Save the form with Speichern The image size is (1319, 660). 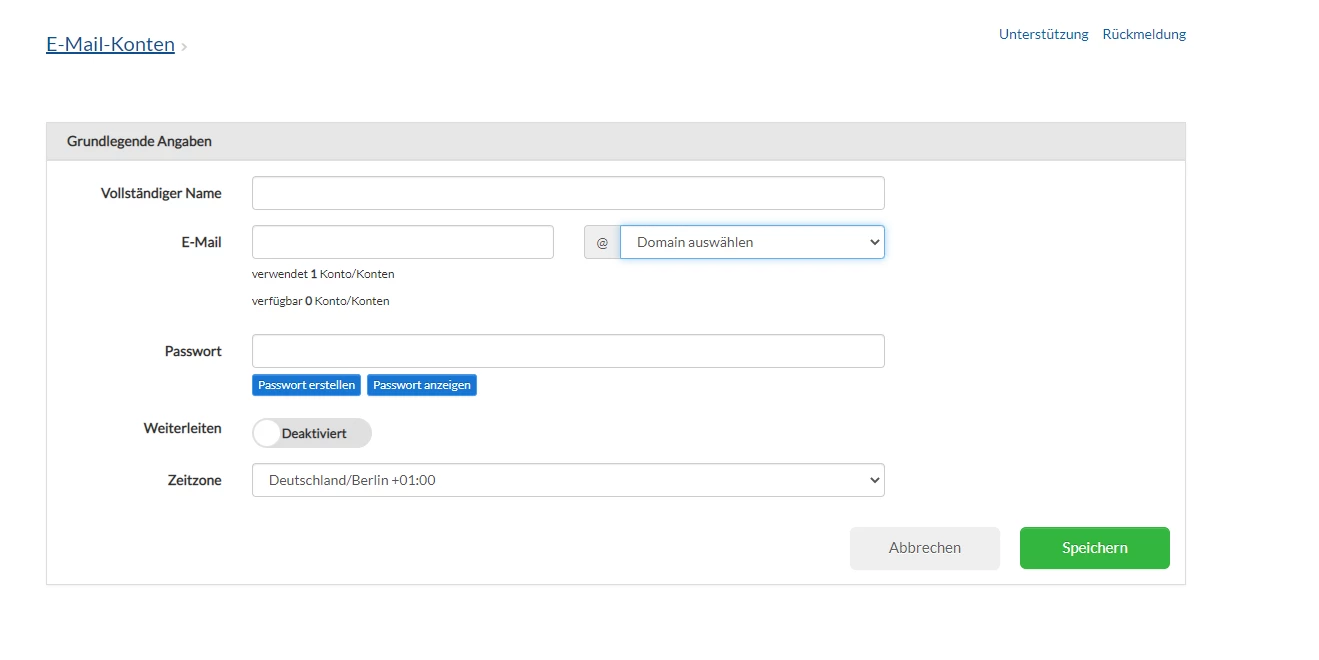click(1095, 548)
